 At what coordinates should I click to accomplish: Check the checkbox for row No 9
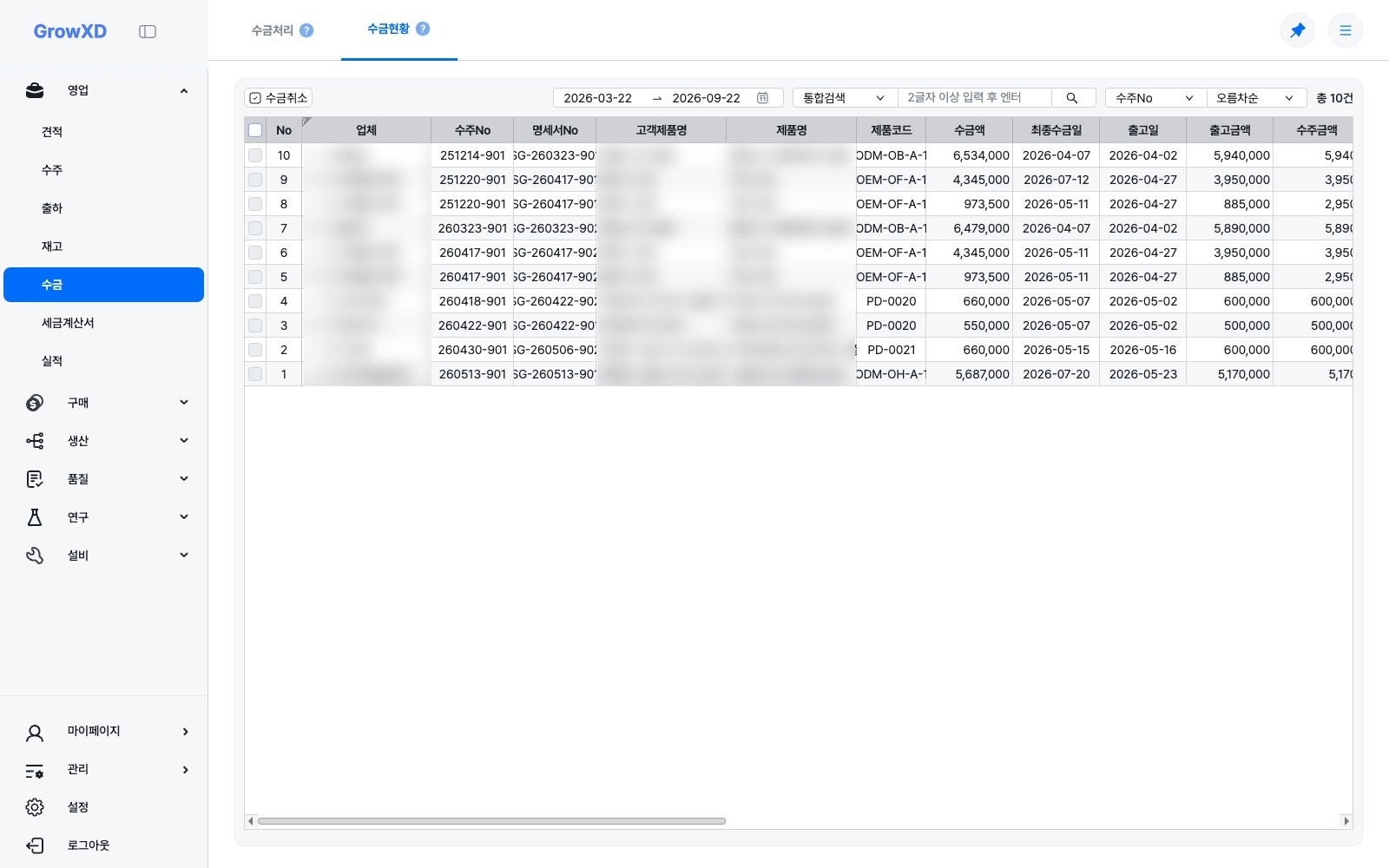(x=255, y=180)
